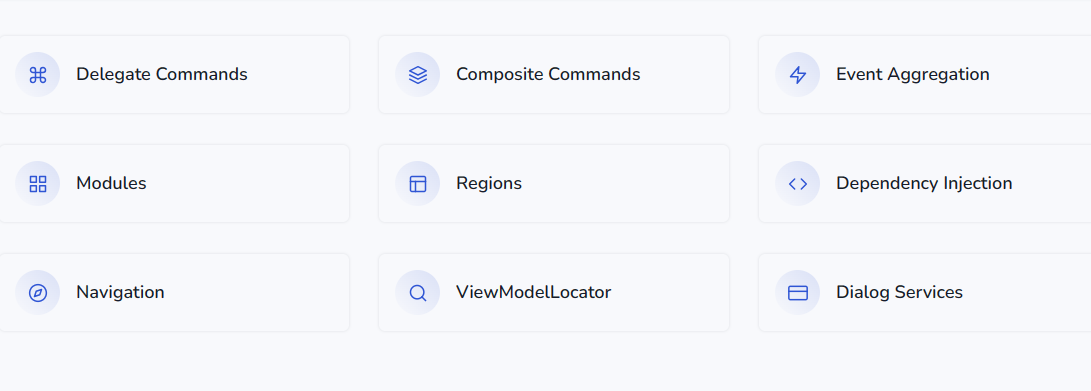
Task: Click empty area of the Regions card
Action: [x=626, y=184]
